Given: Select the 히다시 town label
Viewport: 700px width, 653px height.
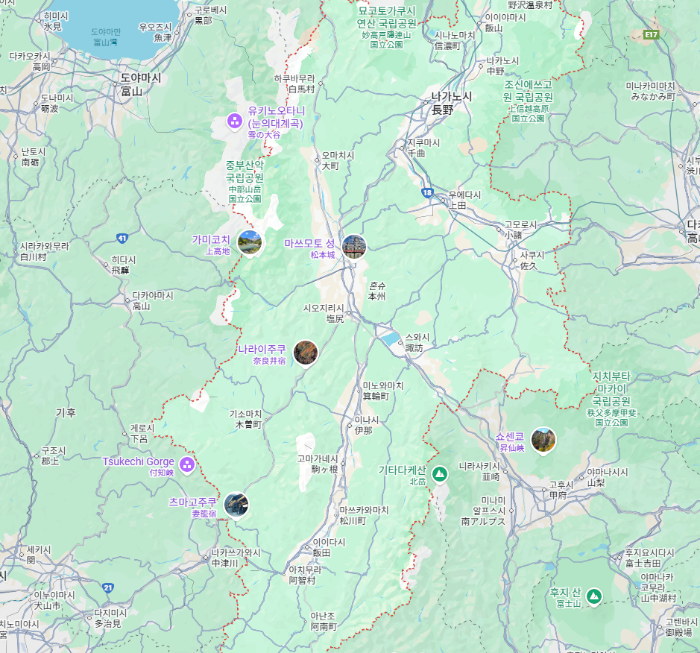Looking at the screenshot, I should tap(124, 264).
